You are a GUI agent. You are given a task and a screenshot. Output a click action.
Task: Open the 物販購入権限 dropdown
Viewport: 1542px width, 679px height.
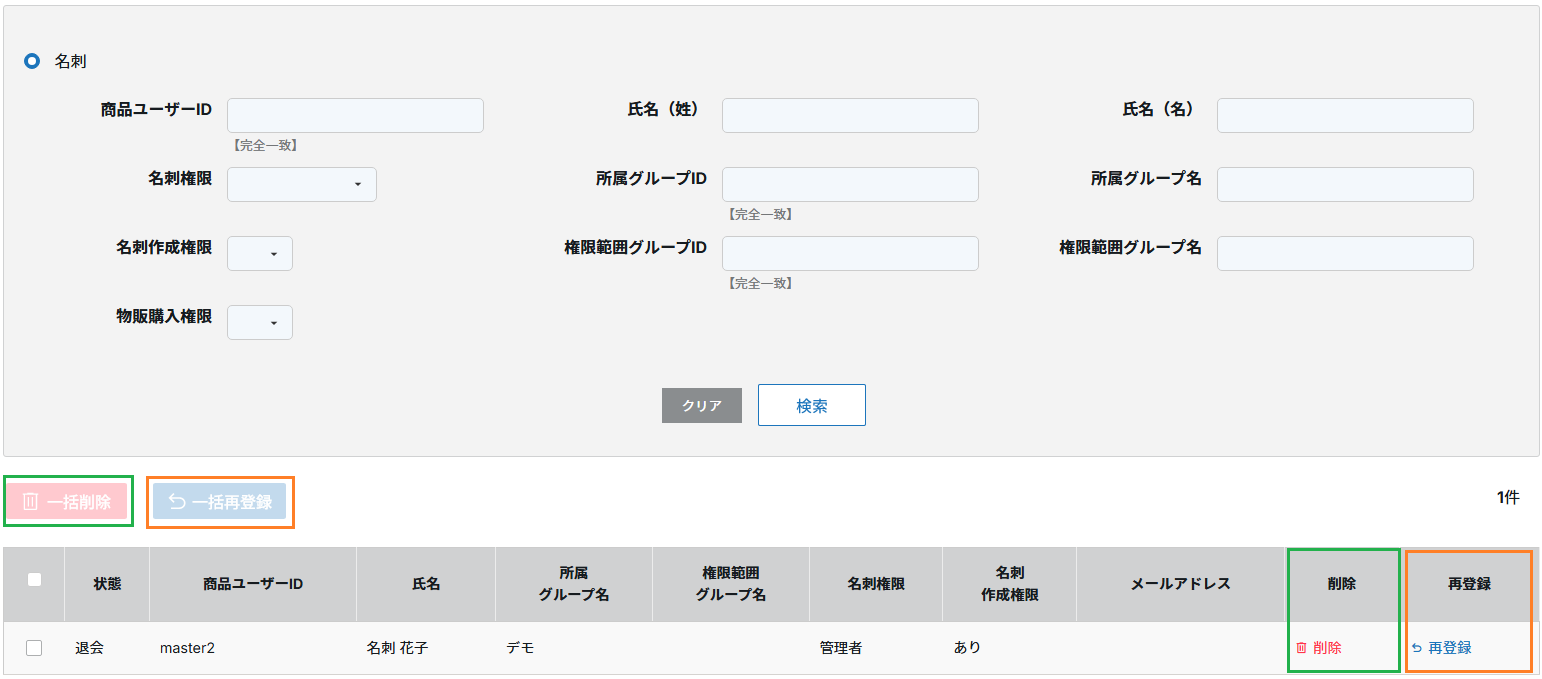pos(260,323)
